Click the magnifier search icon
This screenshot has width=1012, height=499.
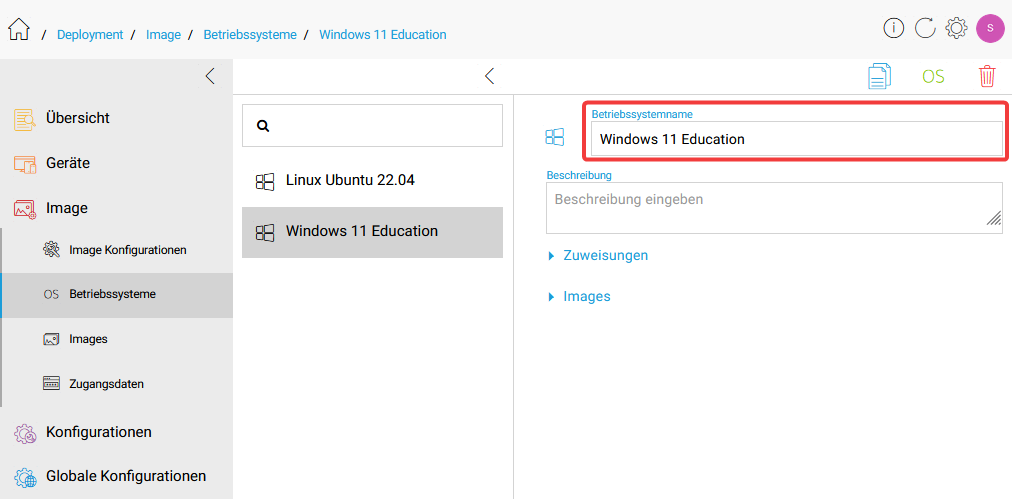tap(263, 126)
